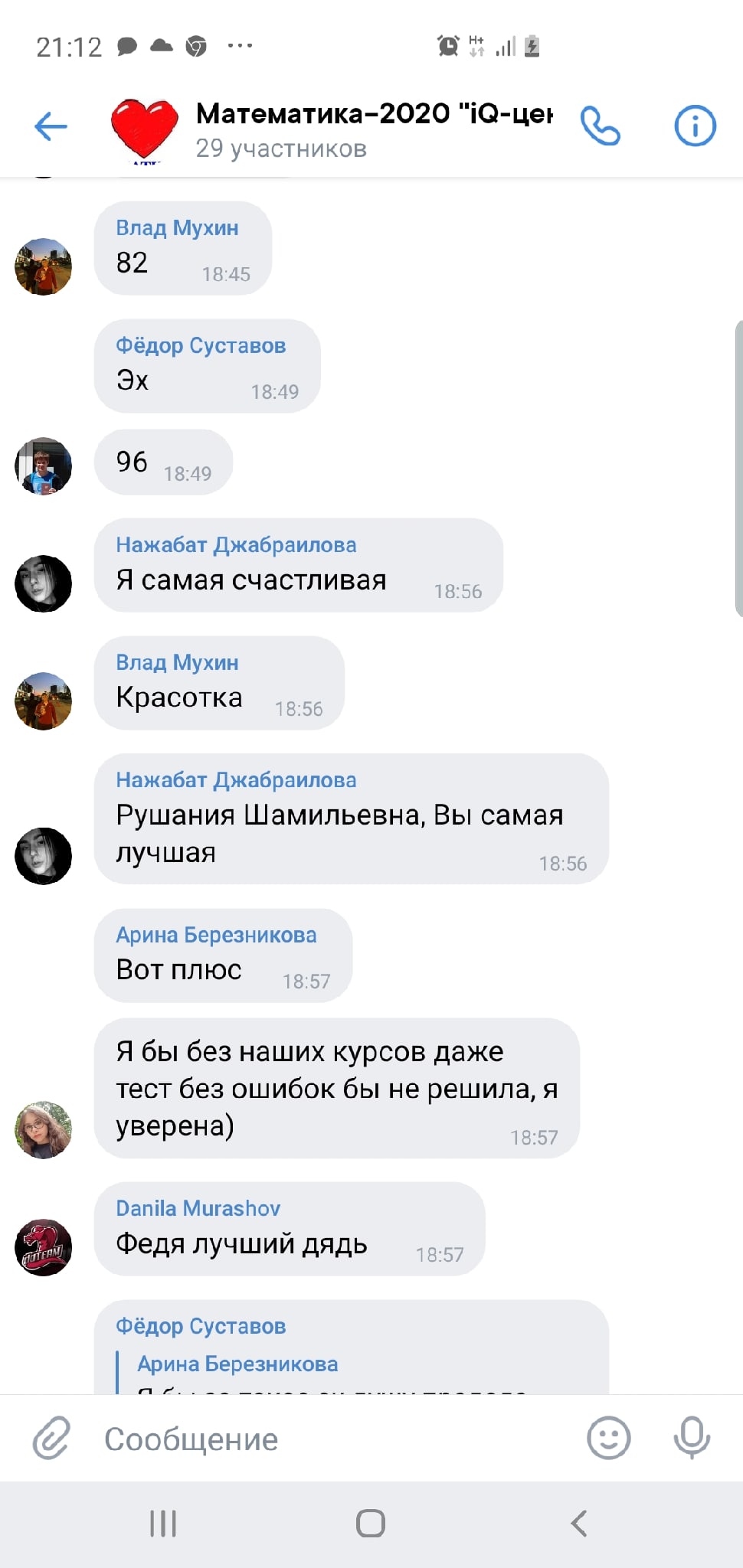
Task: Open the red heart group avatar
Action: pyautogui.click(x=144, y=130)
